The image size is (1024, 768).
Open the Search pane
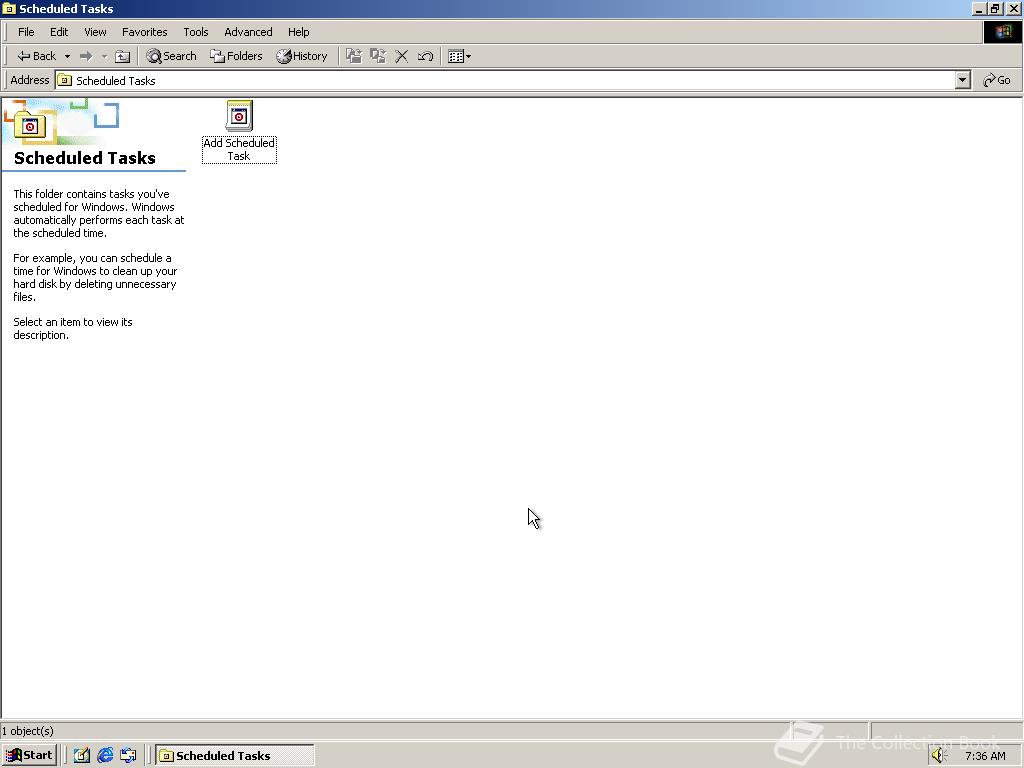(x=171, y=56)
